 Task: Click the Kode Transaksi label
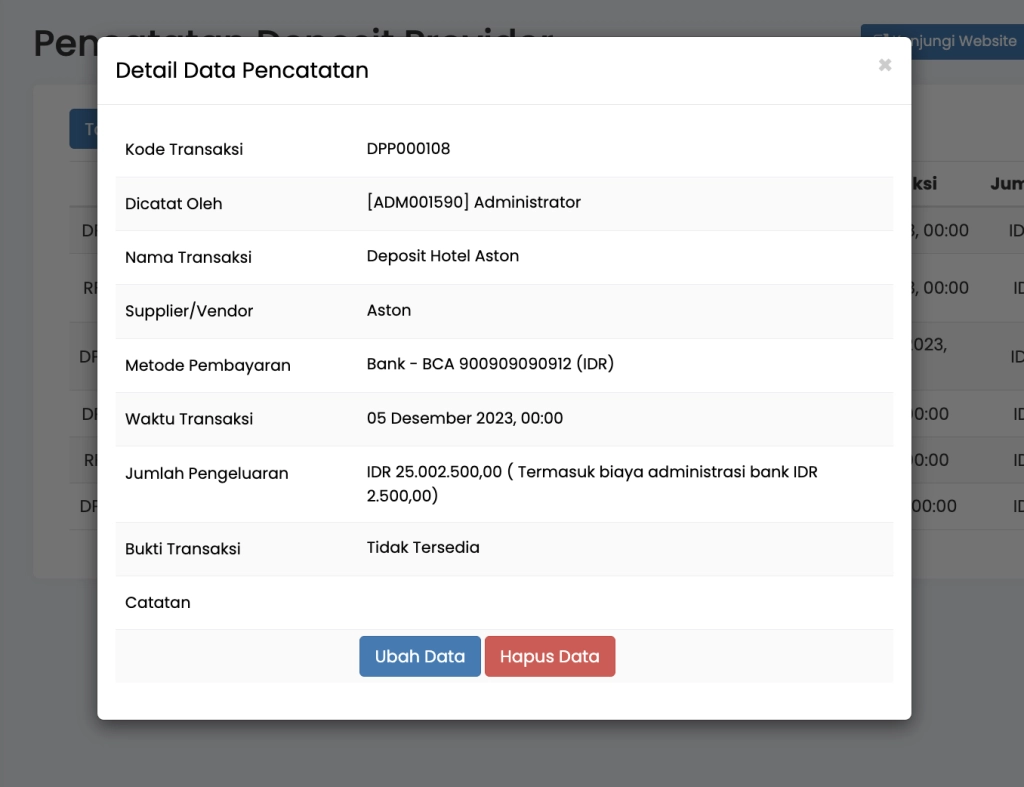(x=184, y=150)
